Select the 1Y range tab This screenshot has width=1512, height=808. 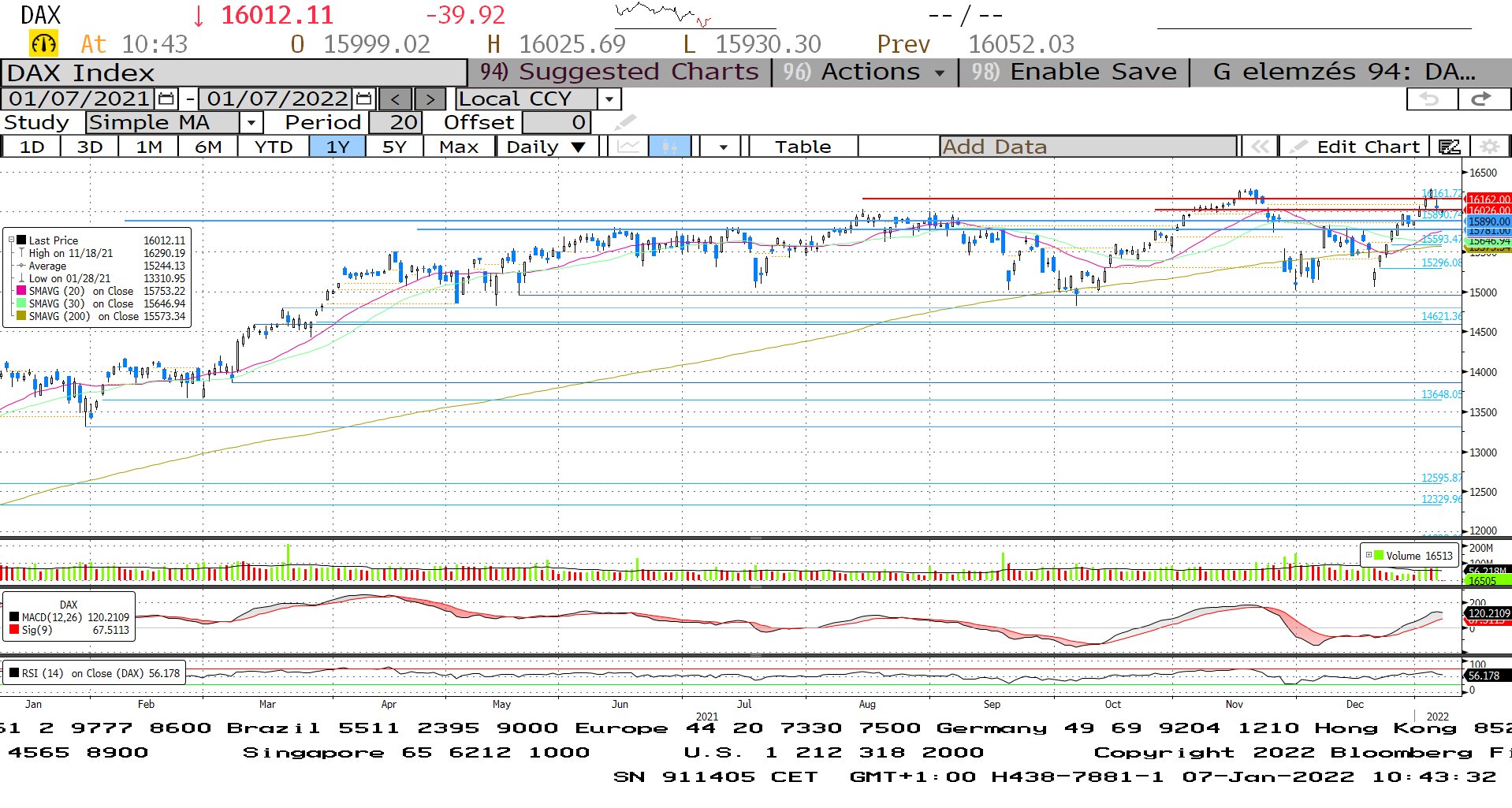(337, 147)
